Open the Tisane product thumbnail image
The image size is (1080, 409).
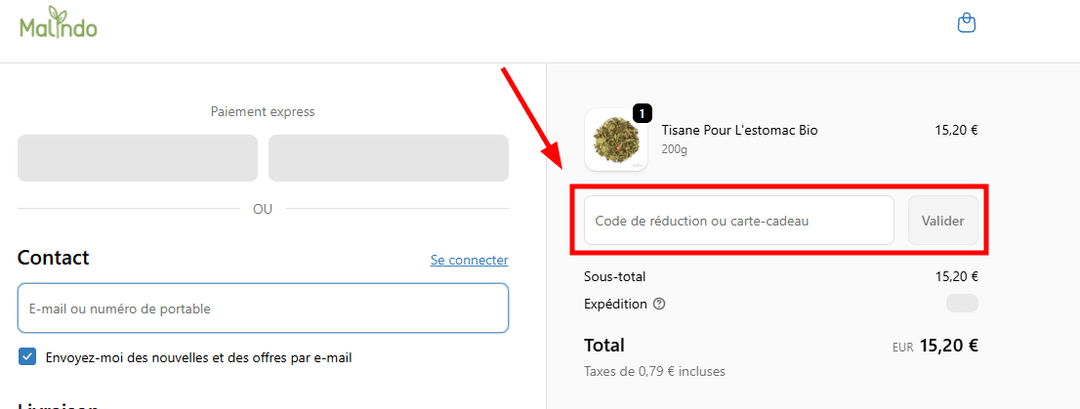615,139
